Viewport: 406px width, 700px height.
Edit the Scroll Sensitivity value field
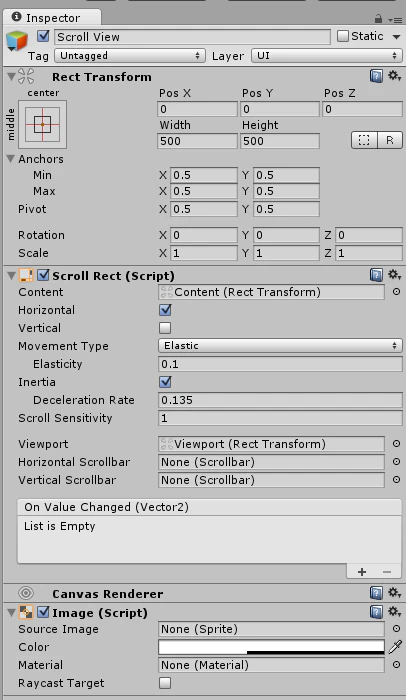[280, 418]
